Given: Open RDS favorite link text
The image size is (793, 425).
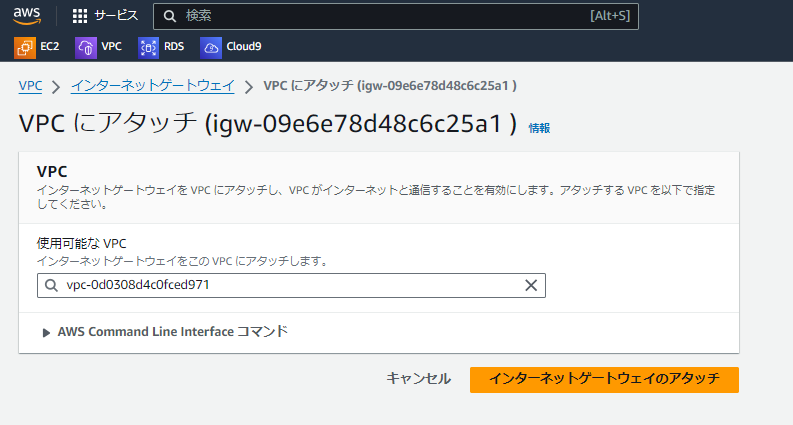Looking at the screenshot, I should pyautogui.click(x=174, y=47).
